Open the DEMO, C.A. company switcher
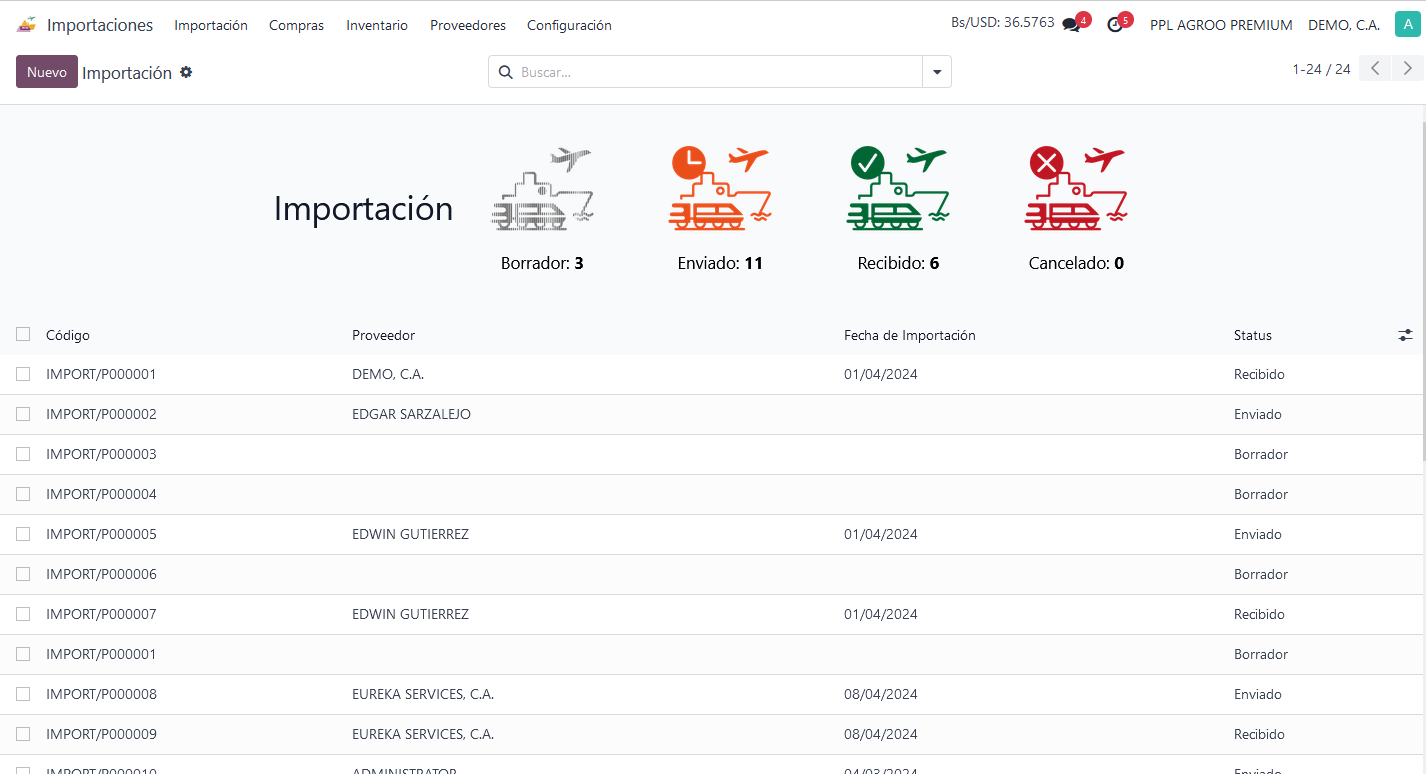 1343,25
